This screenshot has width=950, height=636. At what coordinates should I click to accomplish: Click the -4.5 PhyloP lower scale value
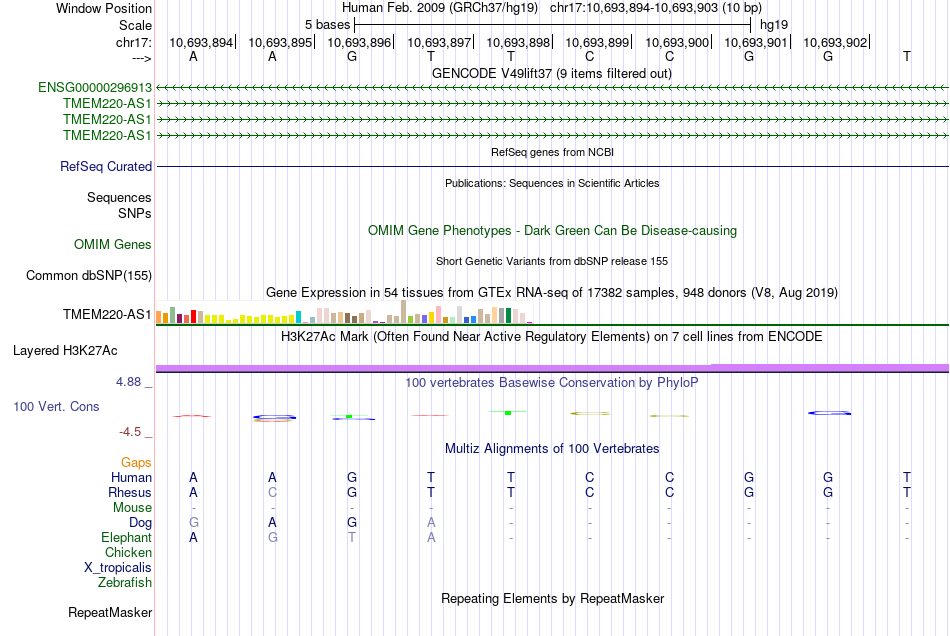coord(130,432)
